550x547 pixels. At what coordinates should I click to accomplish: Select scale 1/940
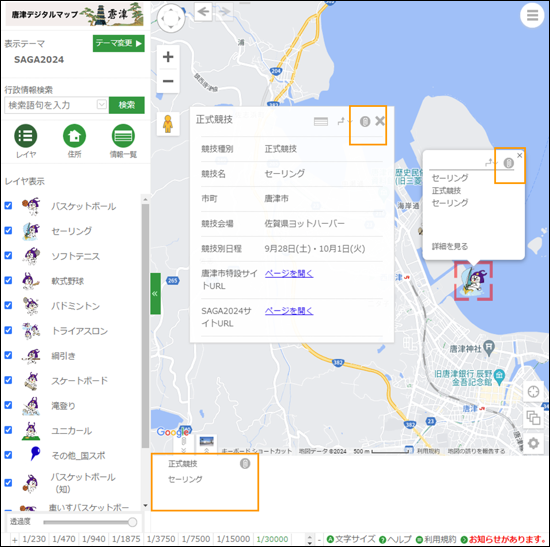pyautogui.click(x=93, y=539)
